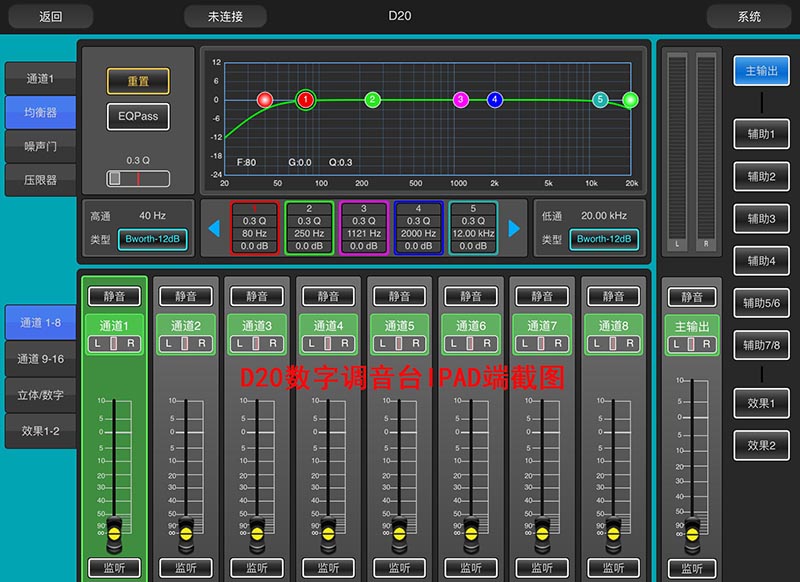Click the green EQ band 2 node
Image resolution: width=800 pixels, height=582 pixels.
pyautogui.click(x=372, y=100)
